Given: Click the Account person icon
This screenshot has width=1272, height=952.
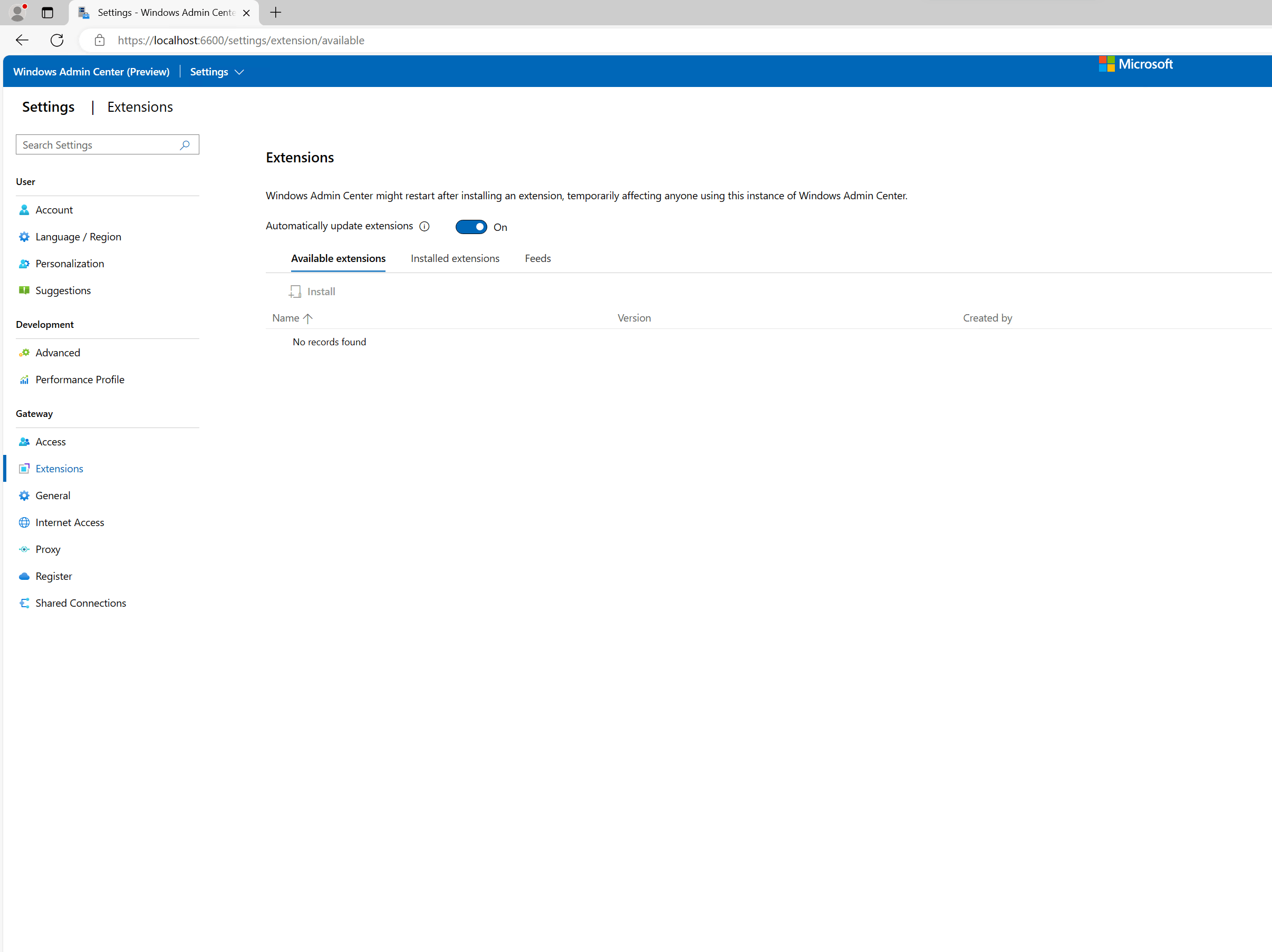Looking at the screenshot, I should pos(24,210).
